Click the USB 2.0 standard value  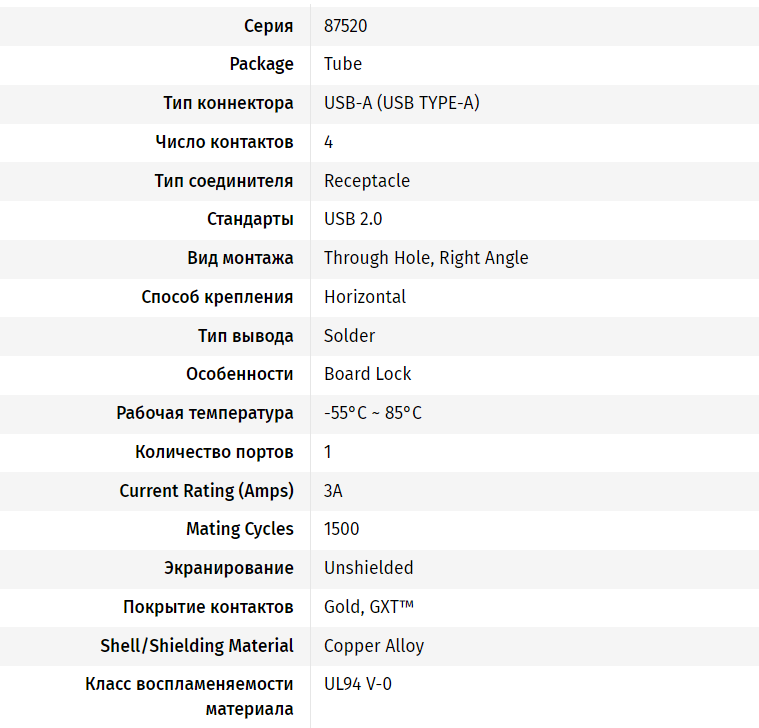pos(353,219)
